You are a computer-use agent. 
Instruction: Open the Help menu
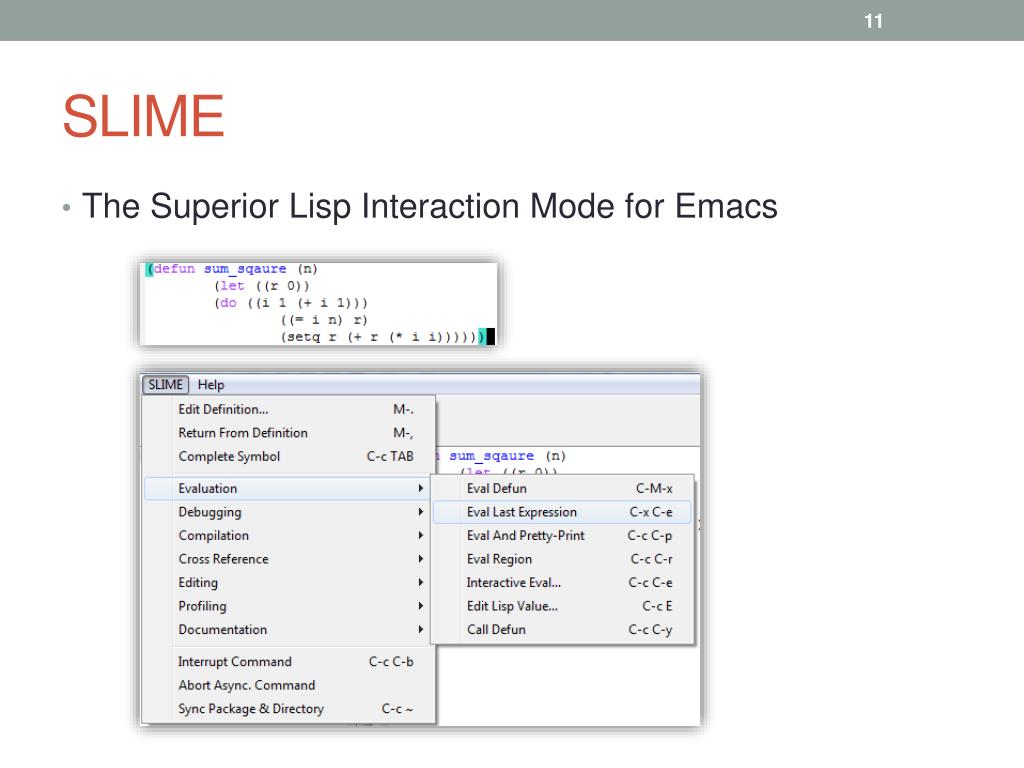(x=211, y=385)
